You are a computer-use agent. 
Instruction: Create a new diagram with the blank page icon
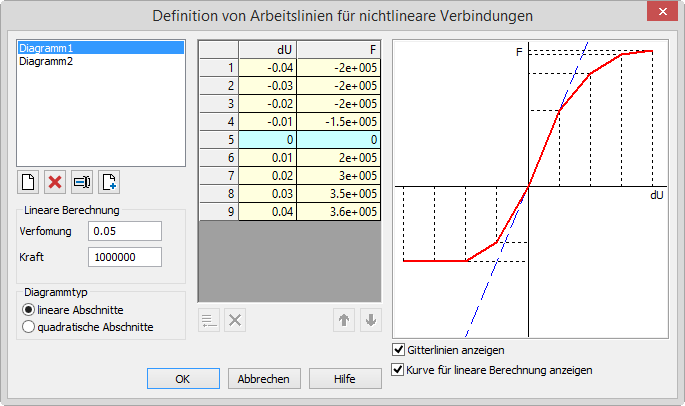(x=28, y=182)
